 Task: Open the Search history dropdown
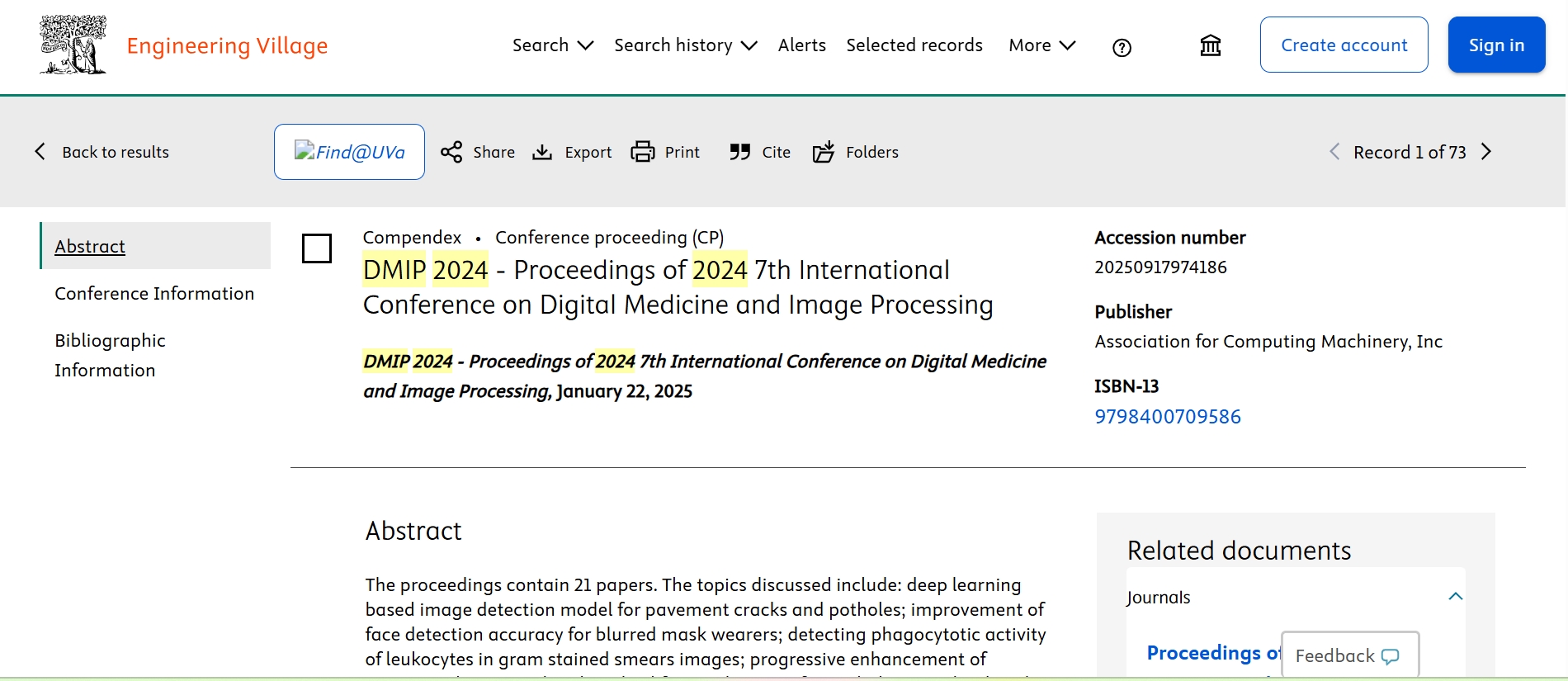pos(685,45)
